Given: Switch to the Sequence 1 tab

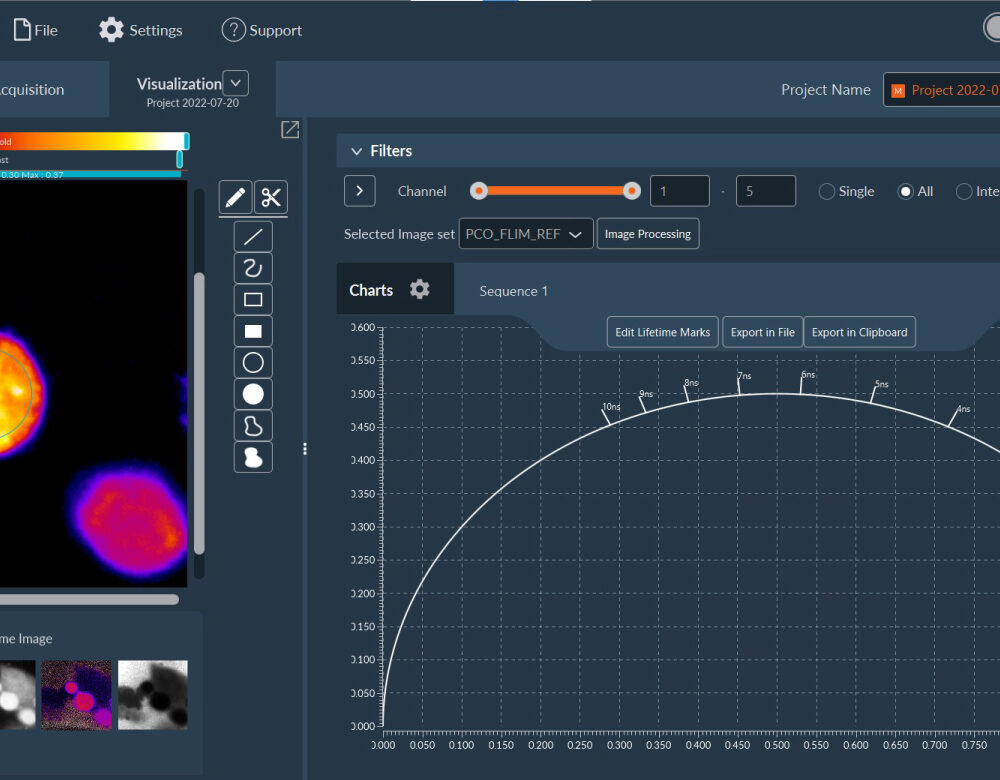Looking at the screenshot, I should point(513,291).
